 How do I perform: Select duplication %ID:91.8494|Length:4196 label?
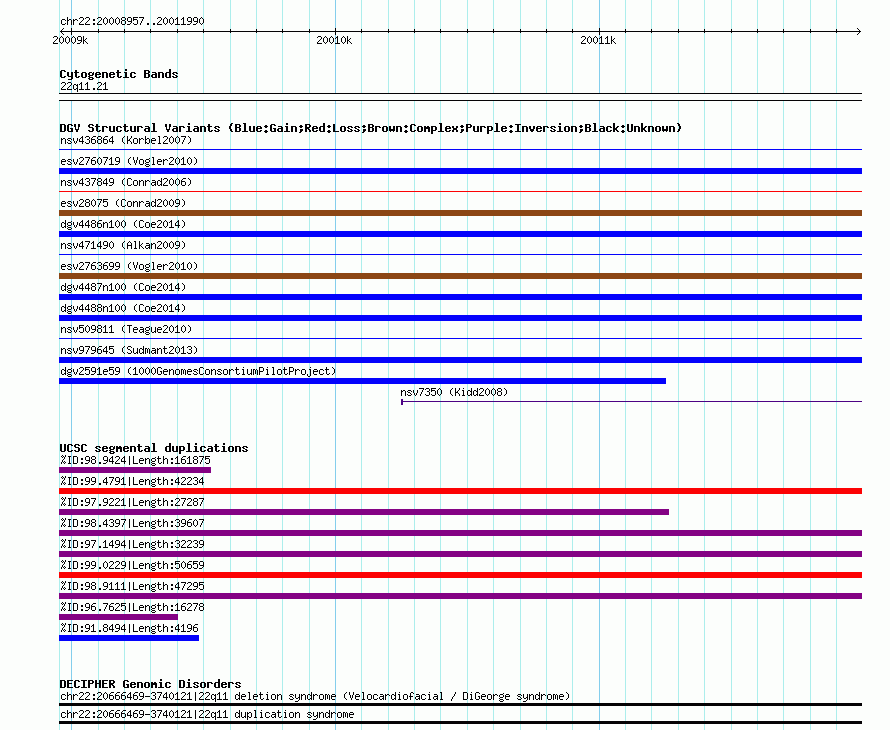(x=129, y=628)
